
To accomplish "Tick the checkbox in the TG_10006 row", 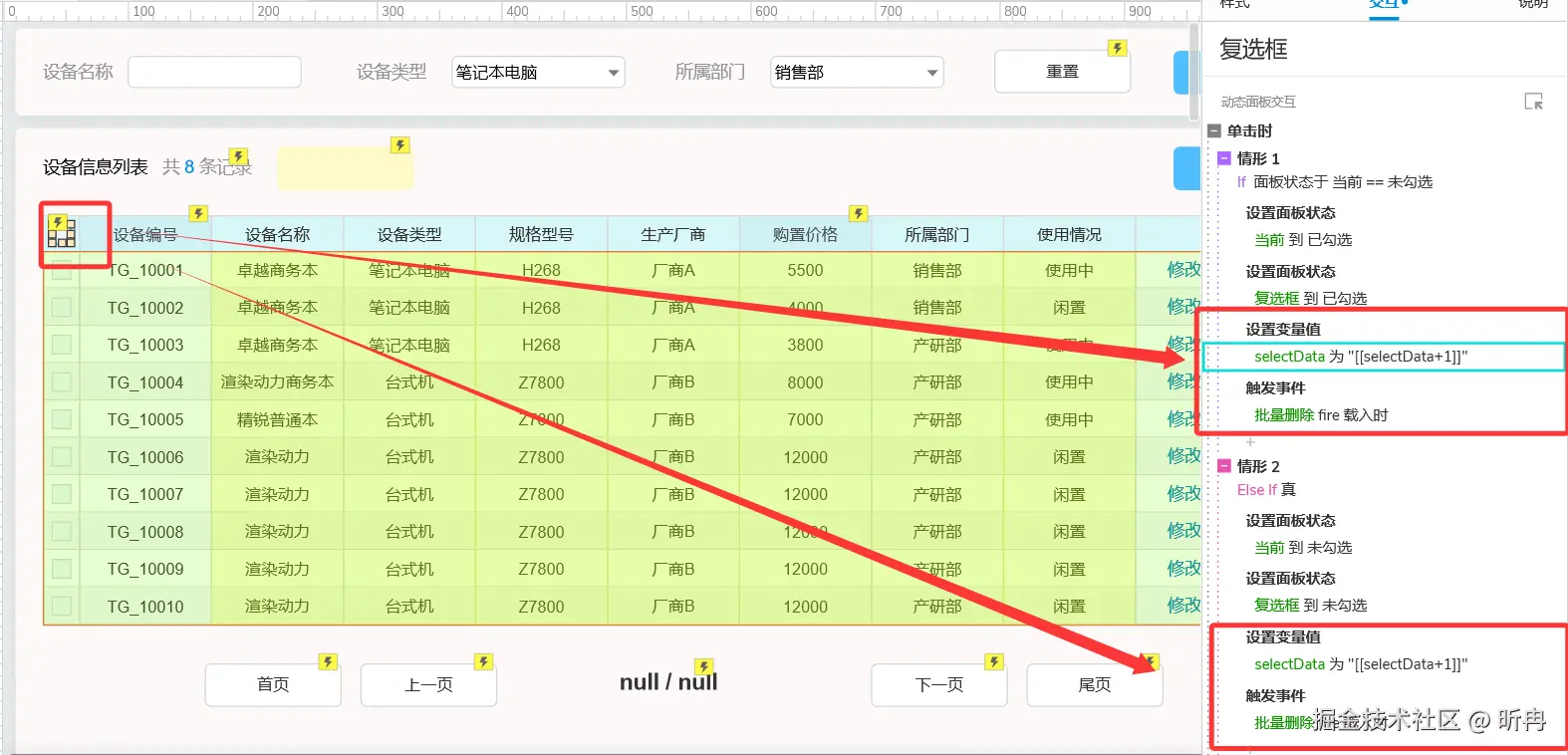I will pos(62,457).
